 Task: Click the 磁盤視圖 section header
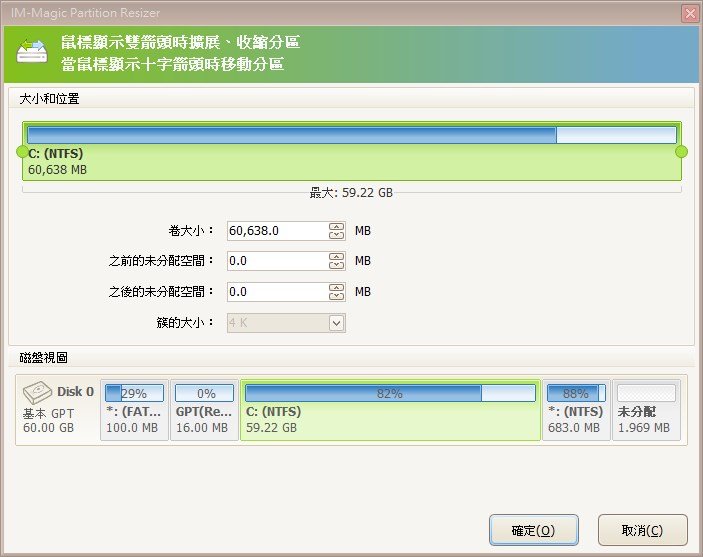click(43, 357)
